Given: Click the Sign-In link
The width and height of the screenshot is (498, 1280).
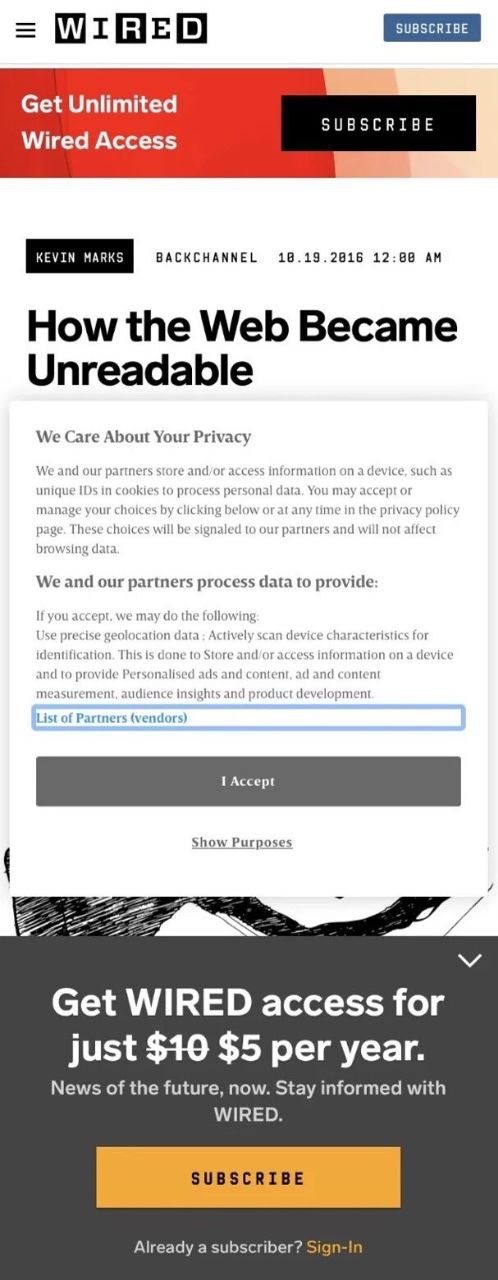Looking at the screenshot, I should pos(334,1247).
